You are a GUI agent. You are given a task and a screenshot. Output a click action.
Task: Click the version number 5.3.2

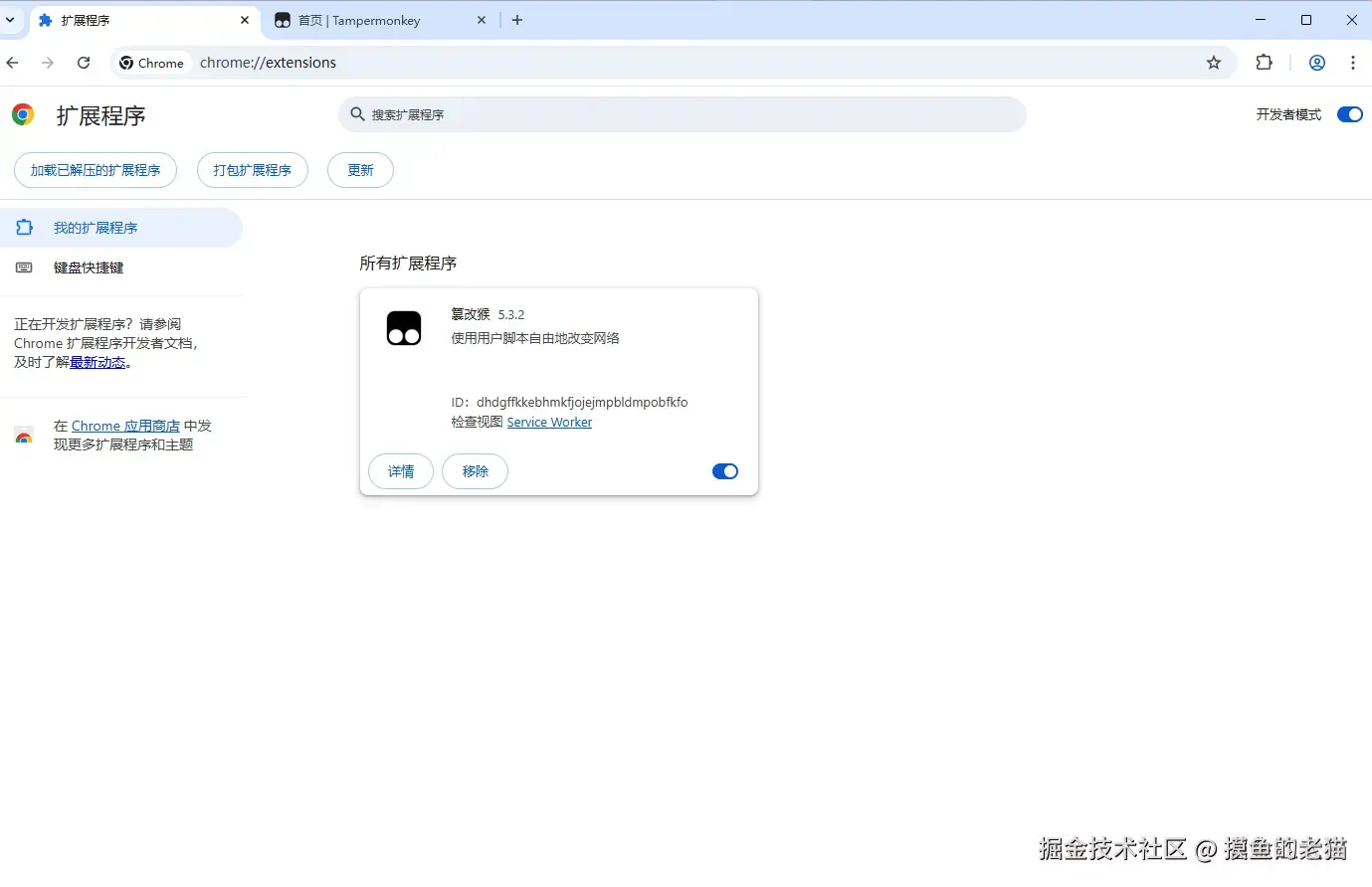point(511,314)
